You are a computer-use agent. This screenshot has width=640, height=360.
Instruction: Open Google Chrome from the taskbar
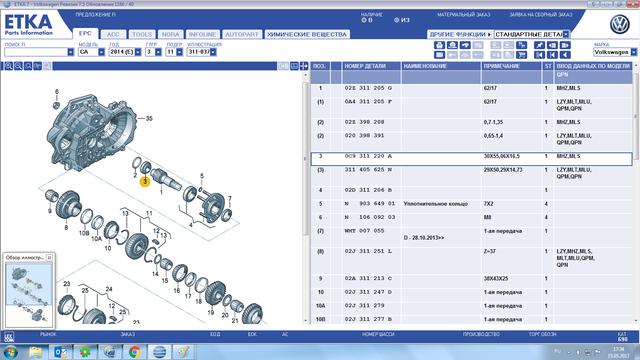tap(134, 351)
